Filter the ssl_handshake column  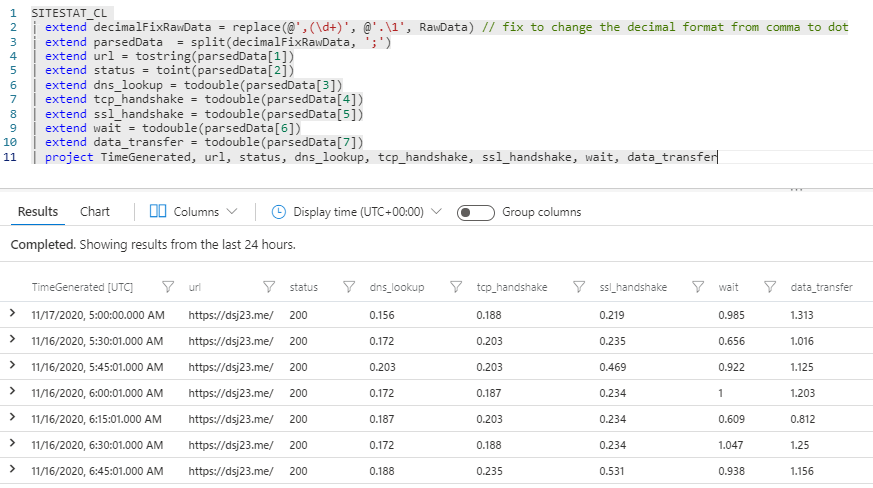click(698, 287)
